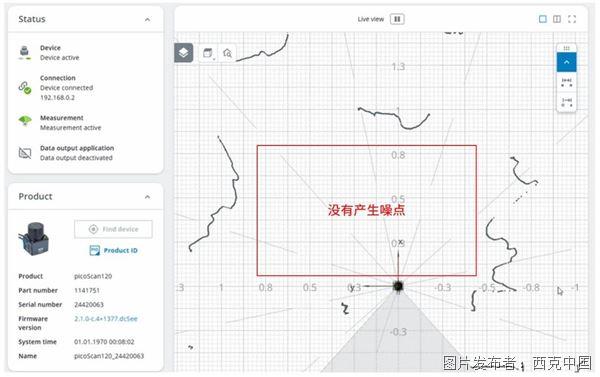Open the view perspective cube dropdown
Viewport: 600px width, 377px height.
(x=208, y=53)
